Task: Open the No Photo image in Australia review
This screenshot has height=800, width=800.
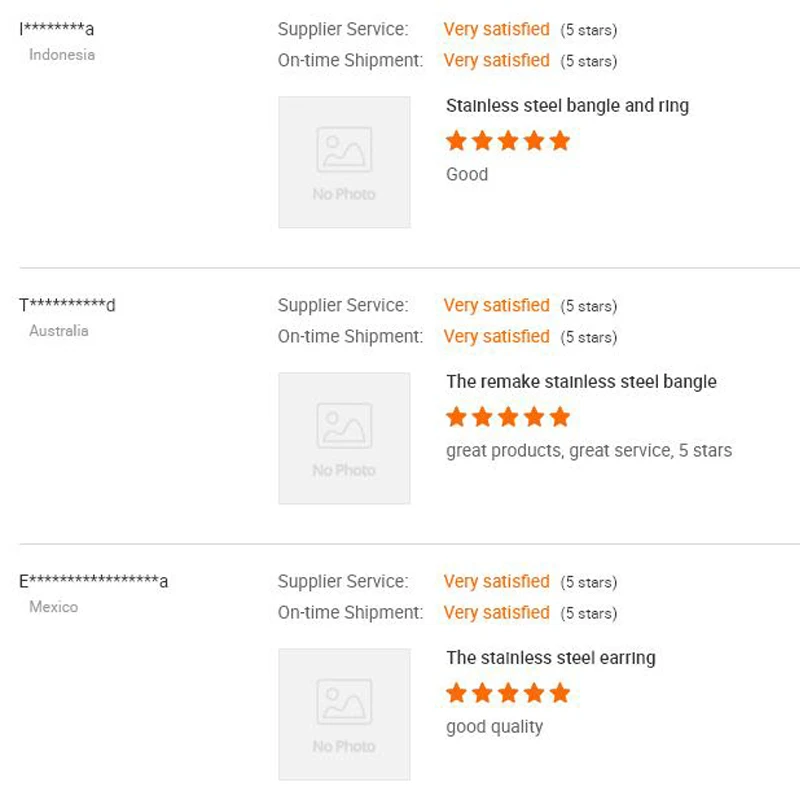Action: tap(344, 438)
